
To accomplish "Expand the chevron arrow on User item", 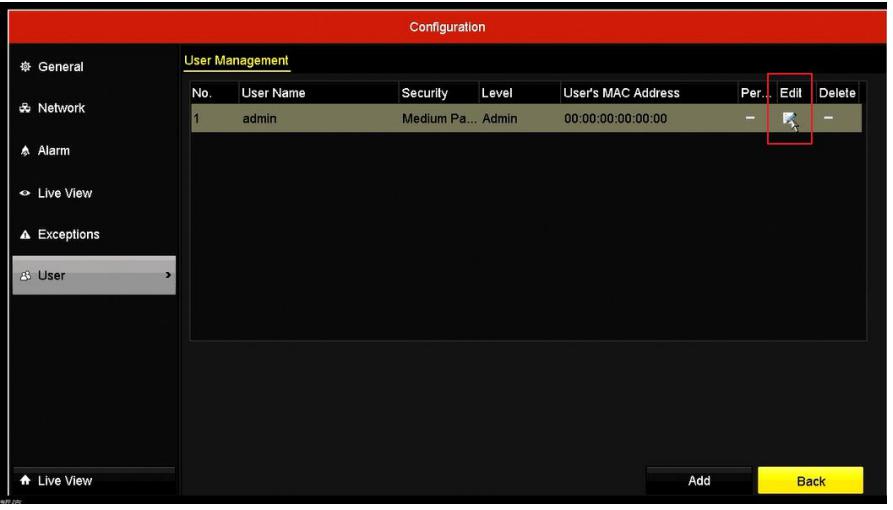I will (x=167, y=275).
